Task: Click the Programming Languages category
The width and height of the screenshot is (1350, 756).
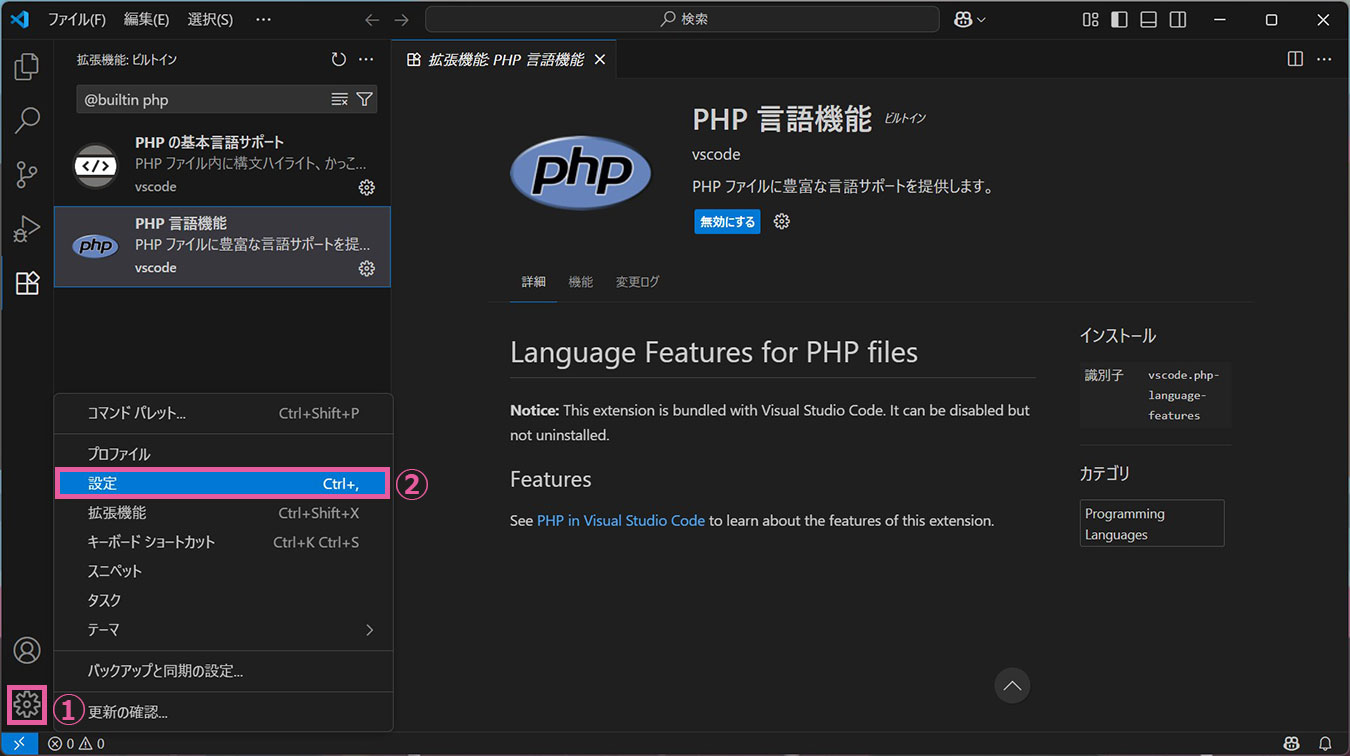Action: [x=1152, y=523]
